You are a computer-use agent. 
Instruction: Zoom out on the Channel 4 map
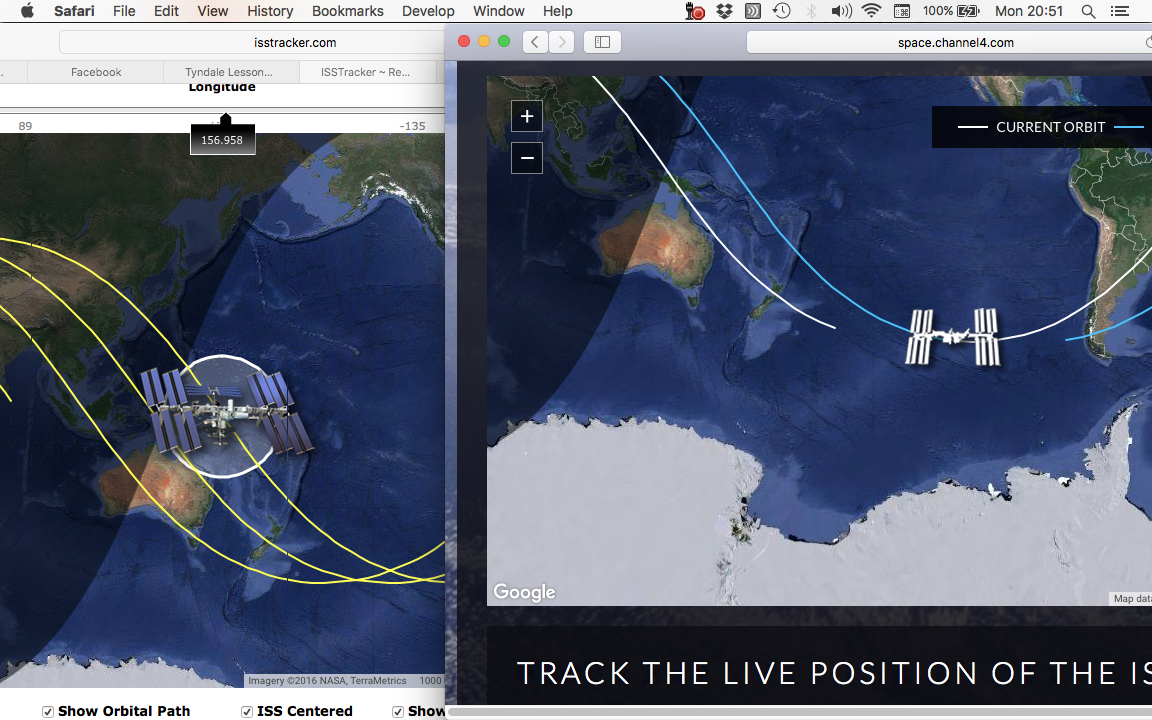coord(527,158)
